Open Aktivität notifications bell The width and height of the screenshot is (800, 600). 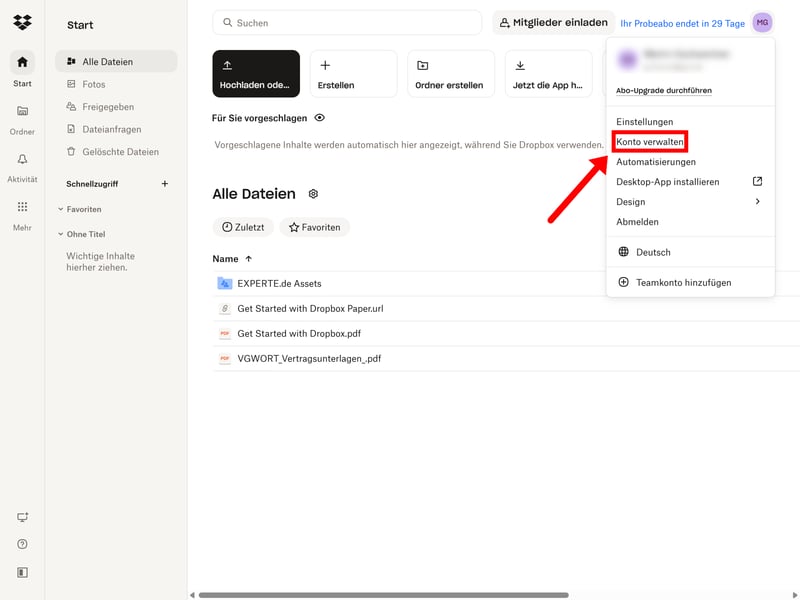tap(22, 165)
